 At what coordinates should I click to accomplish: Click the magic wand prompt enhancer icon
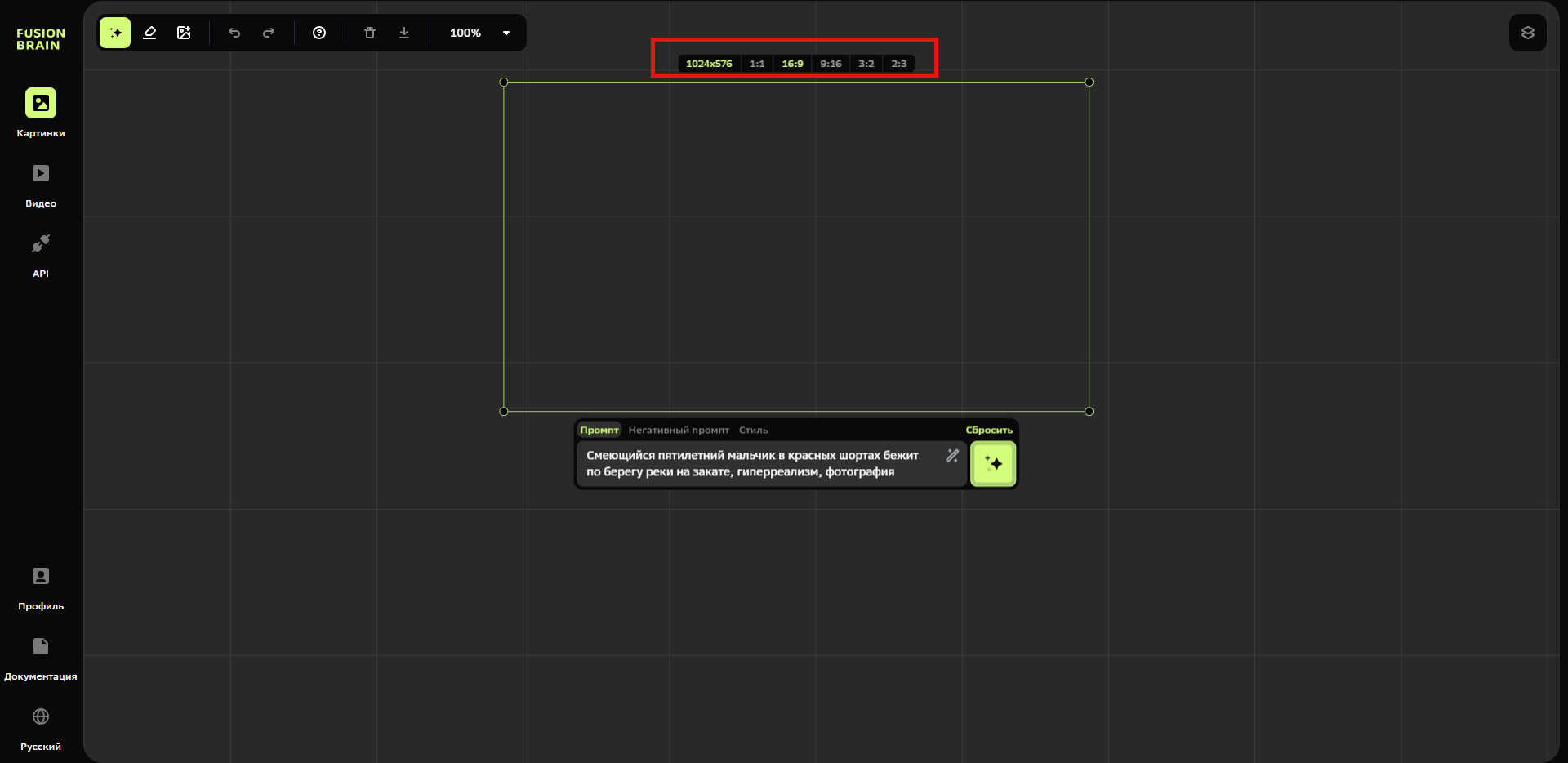[x=952, y=456]
